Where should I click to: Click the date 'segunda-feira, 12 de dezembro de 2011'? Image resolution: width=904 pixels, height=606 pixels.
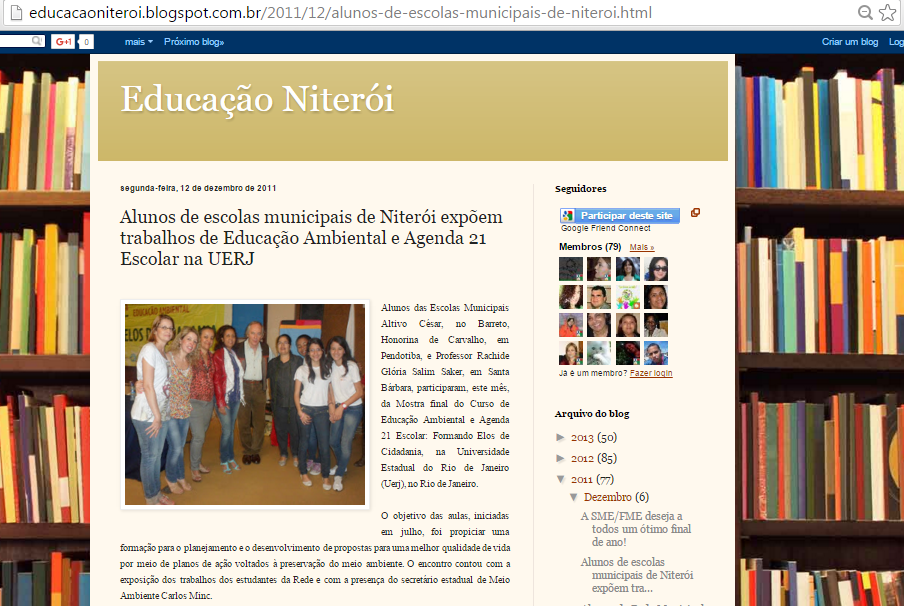tap(198, 188)
